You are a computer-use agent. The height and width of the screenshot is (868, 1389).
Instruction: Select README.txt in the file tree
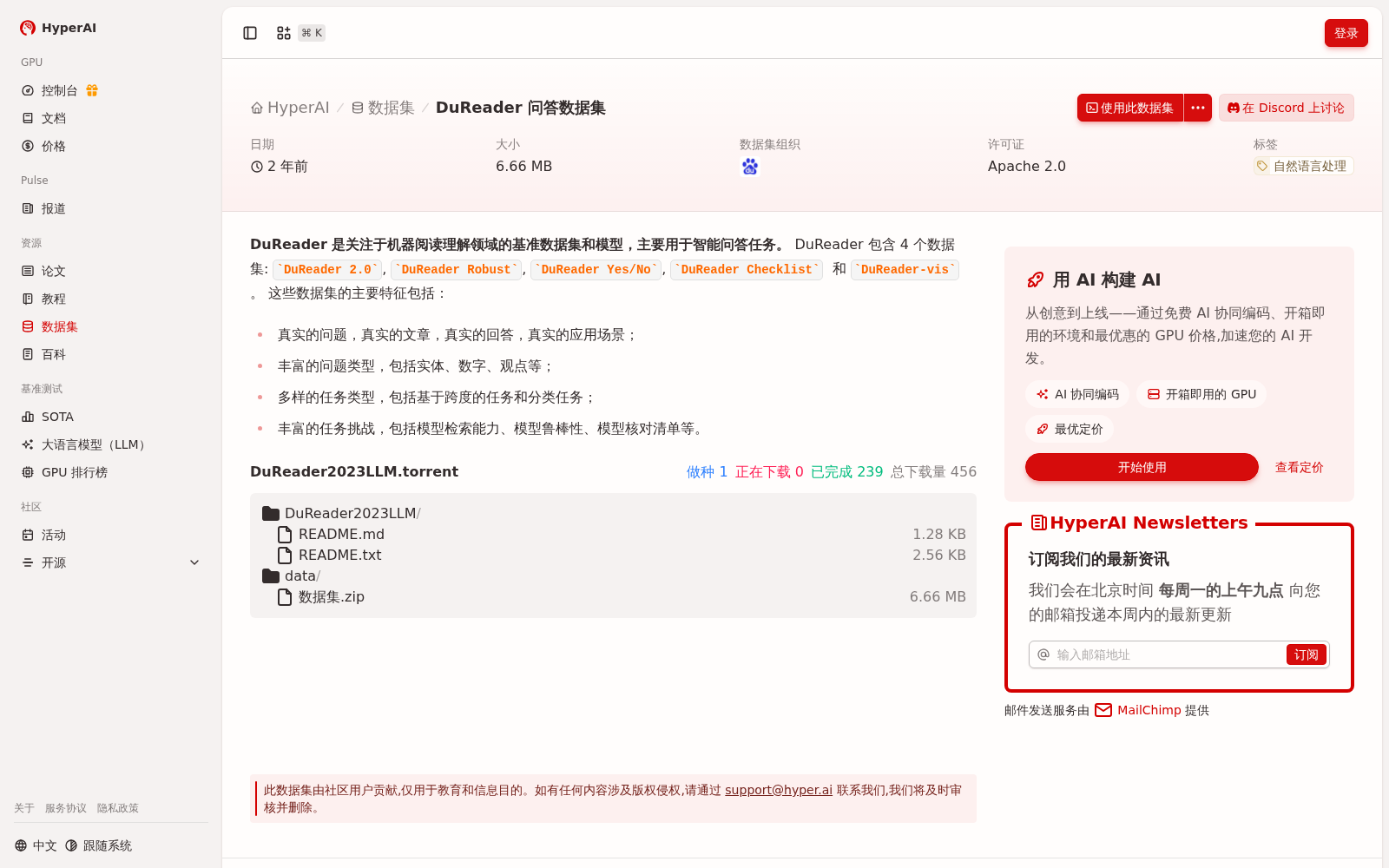click(x=339, y=555)
